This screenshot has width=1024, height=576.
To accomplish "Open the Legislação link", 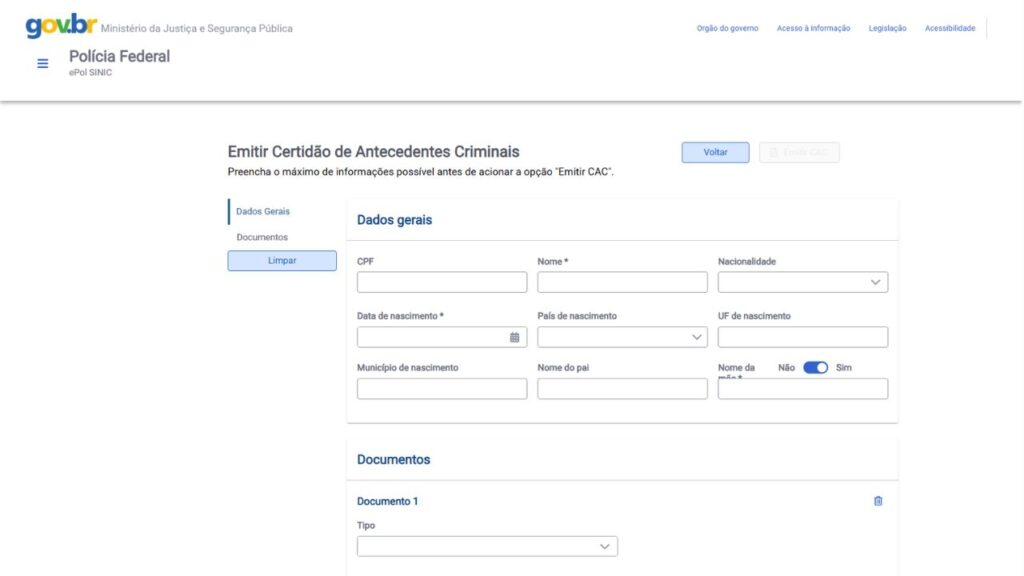I will [887, 28].
